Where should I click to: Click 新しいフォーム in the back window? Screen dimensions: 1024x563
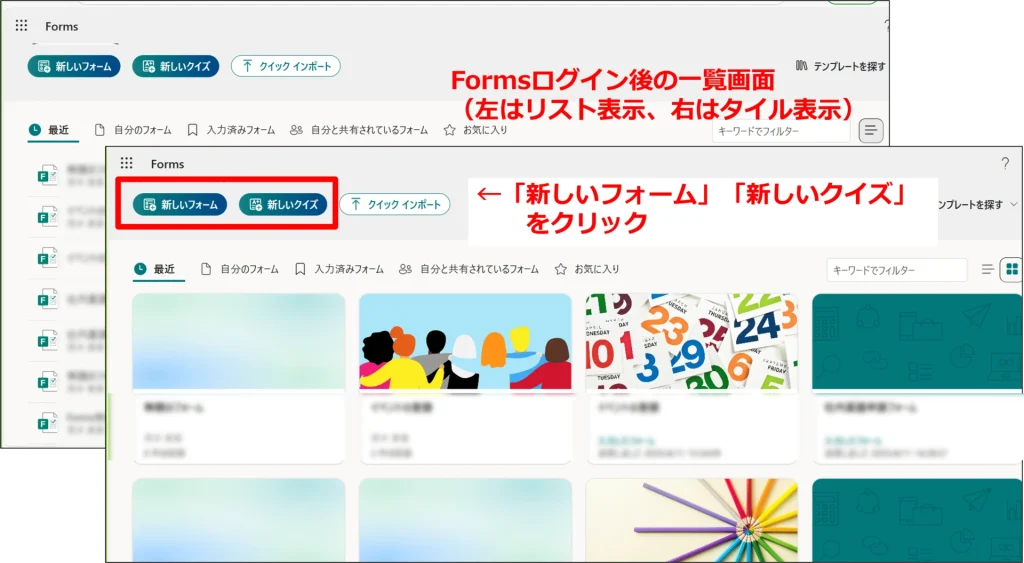(x=74, y=66)
